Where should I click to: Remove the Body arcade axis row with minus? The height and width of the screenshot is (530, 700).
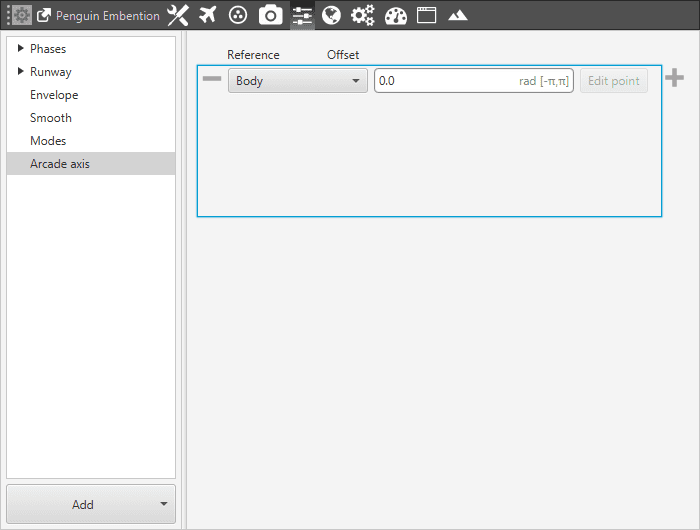[212, 79]
